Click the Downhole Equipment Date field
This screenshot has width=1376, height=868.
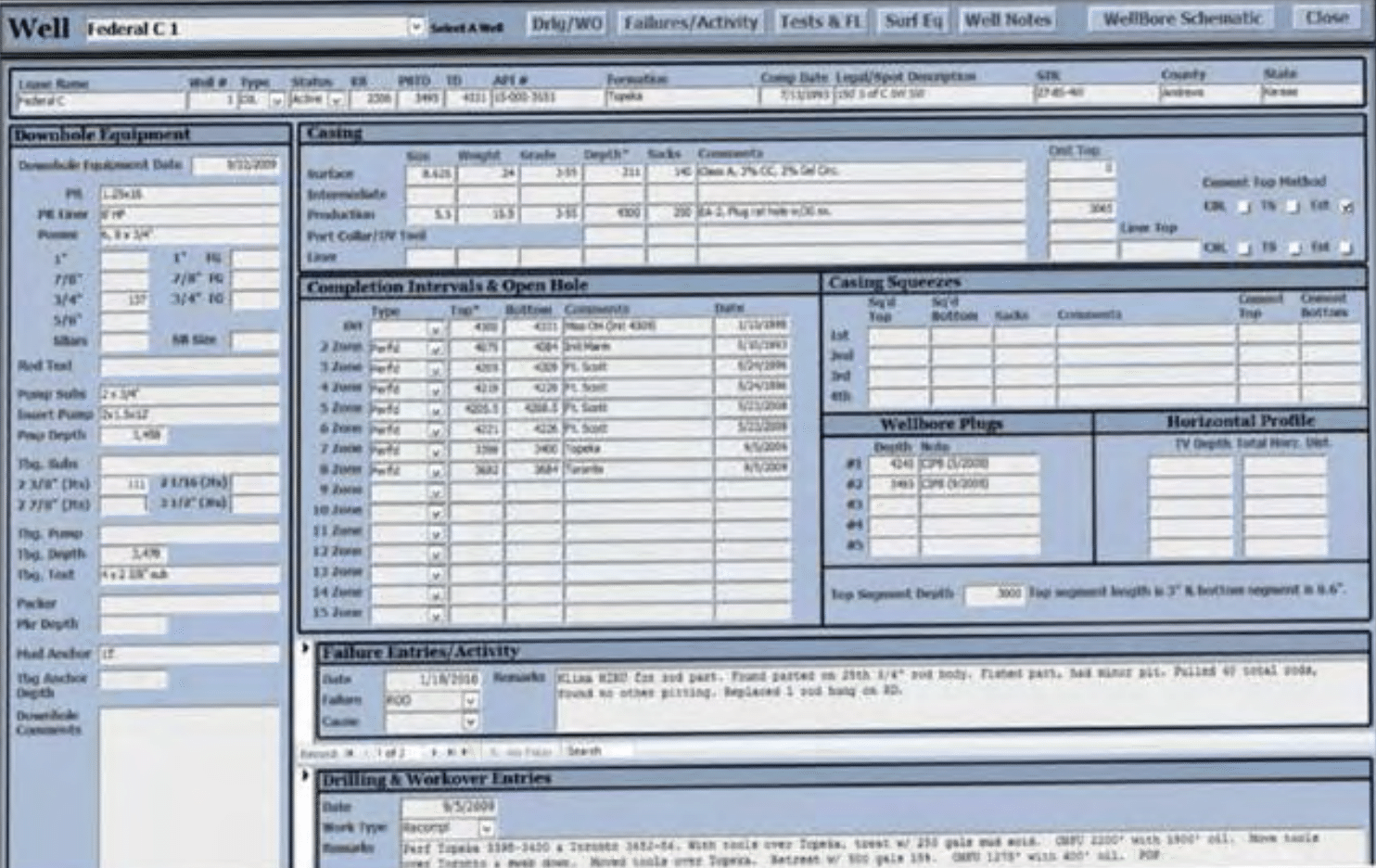coord(236,165)
